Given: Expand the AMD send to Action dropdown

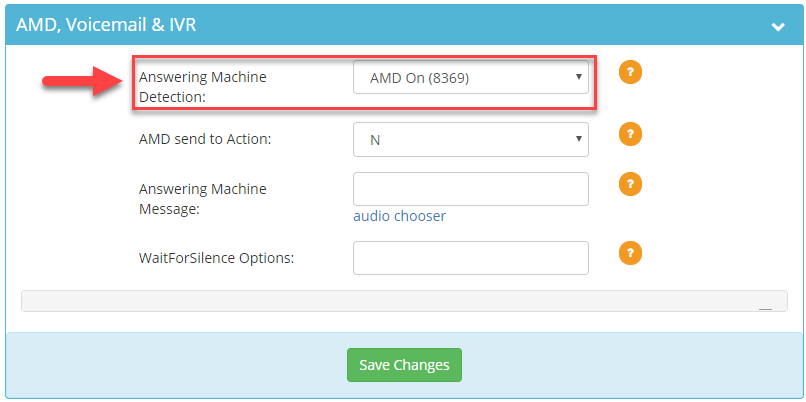Looking at the screenshot, I should tap(470, 139).
